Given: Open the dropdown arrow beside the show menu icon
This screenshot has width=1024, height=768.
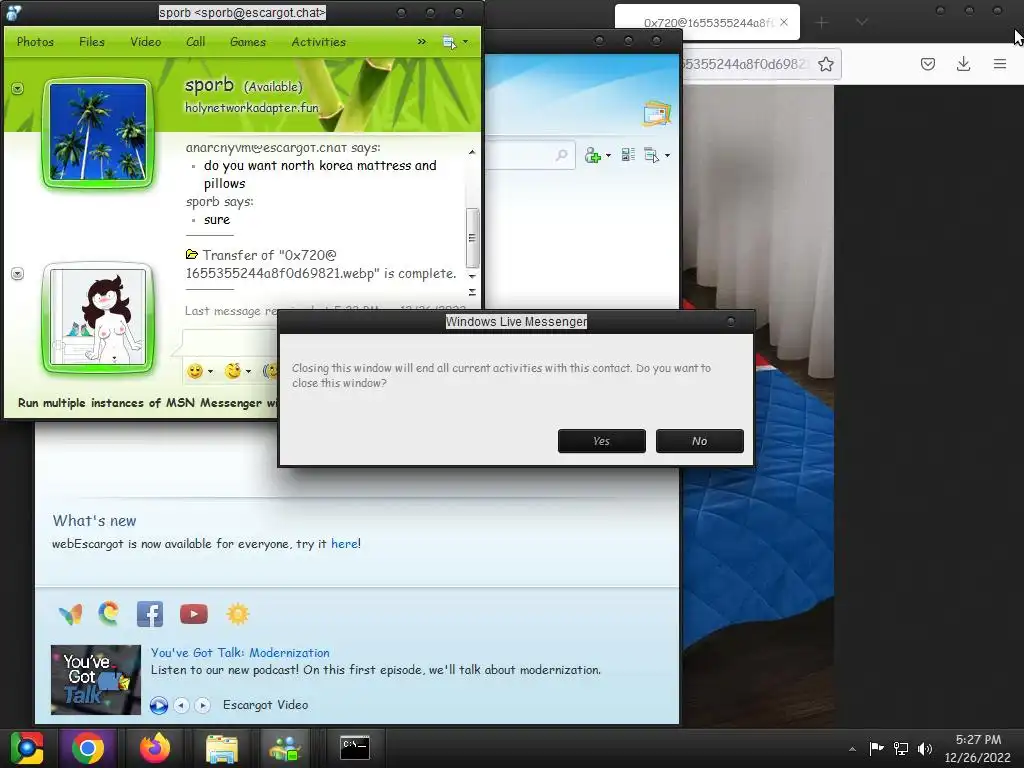Looking at the screenshot, I should point(465,42).
